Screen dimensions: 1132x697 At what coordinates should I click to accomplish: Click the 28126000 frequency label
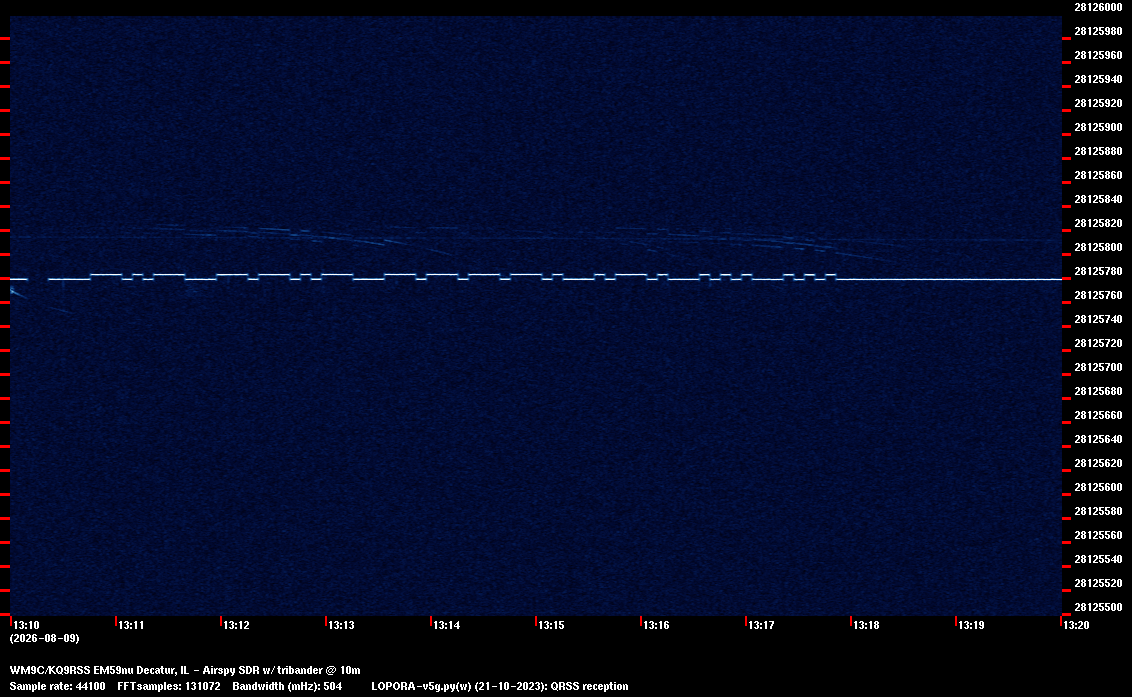(x=1098, y=7)
